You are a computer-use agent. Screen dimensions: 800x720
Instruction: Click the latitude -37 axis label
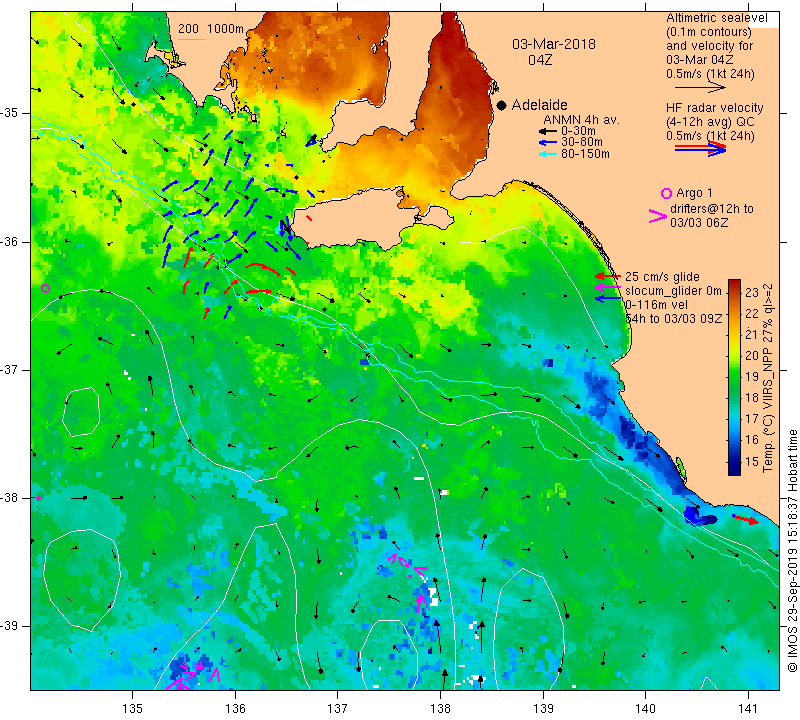[x=10, y=369]
